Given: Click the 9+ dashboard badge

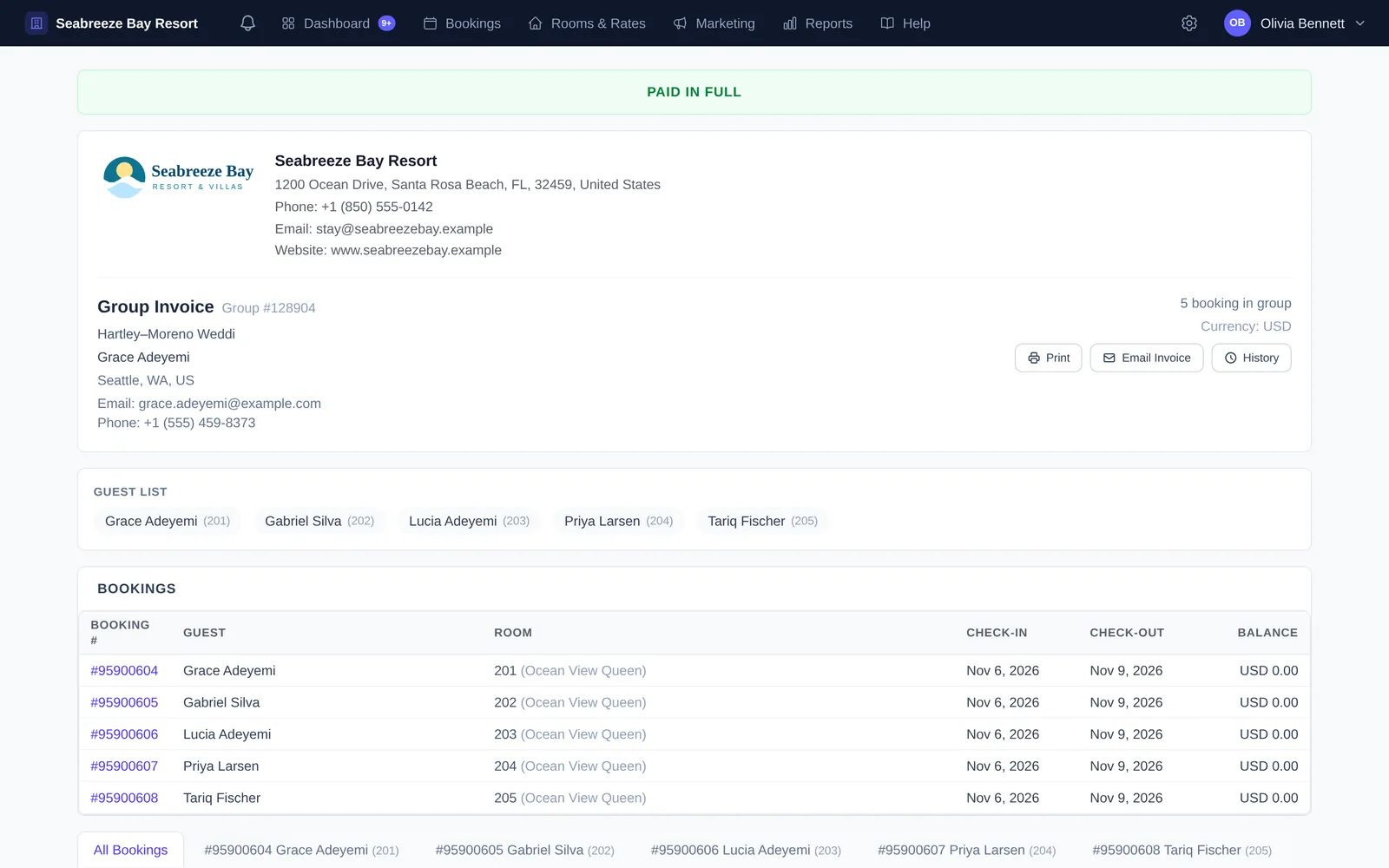Looking at the screenshot, I should (387, 23).
